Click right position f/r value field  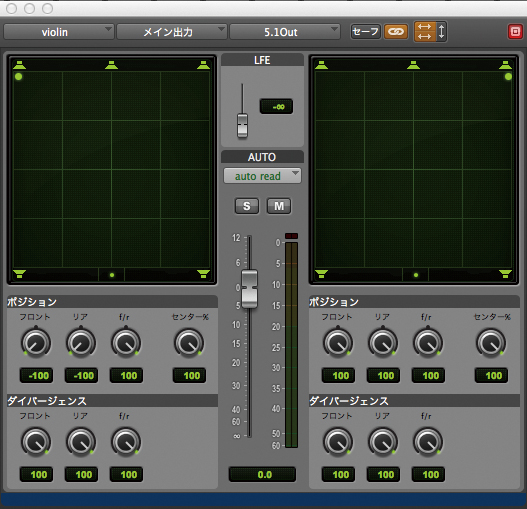pyautogui.click(x=428, y=376)
